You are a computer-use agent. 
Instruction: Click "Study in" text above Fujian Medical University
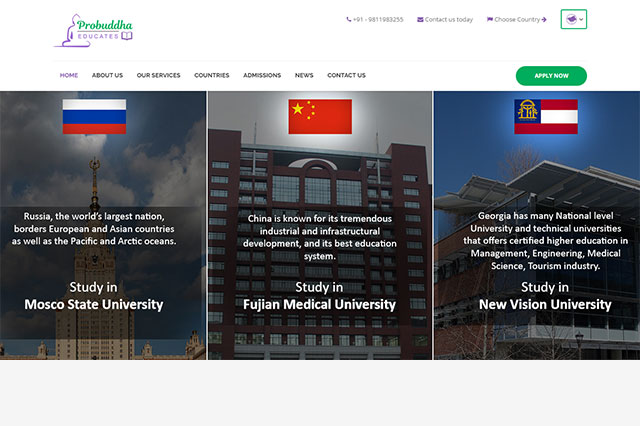tap(319, 287)
